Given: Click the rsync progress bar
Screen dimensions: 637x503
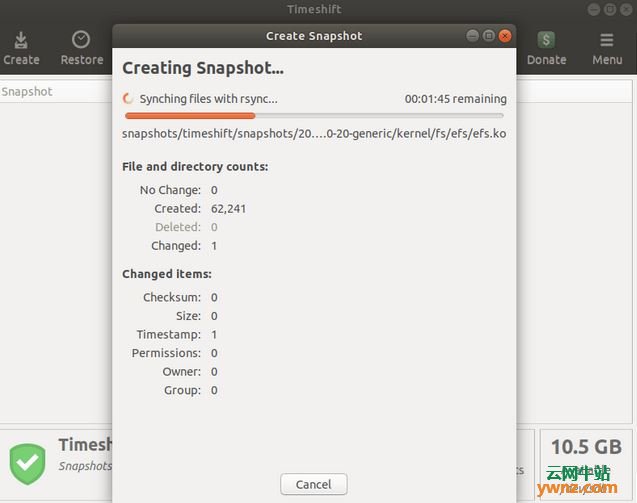Looking at the screenshot, I should click(x=314, y=116).
